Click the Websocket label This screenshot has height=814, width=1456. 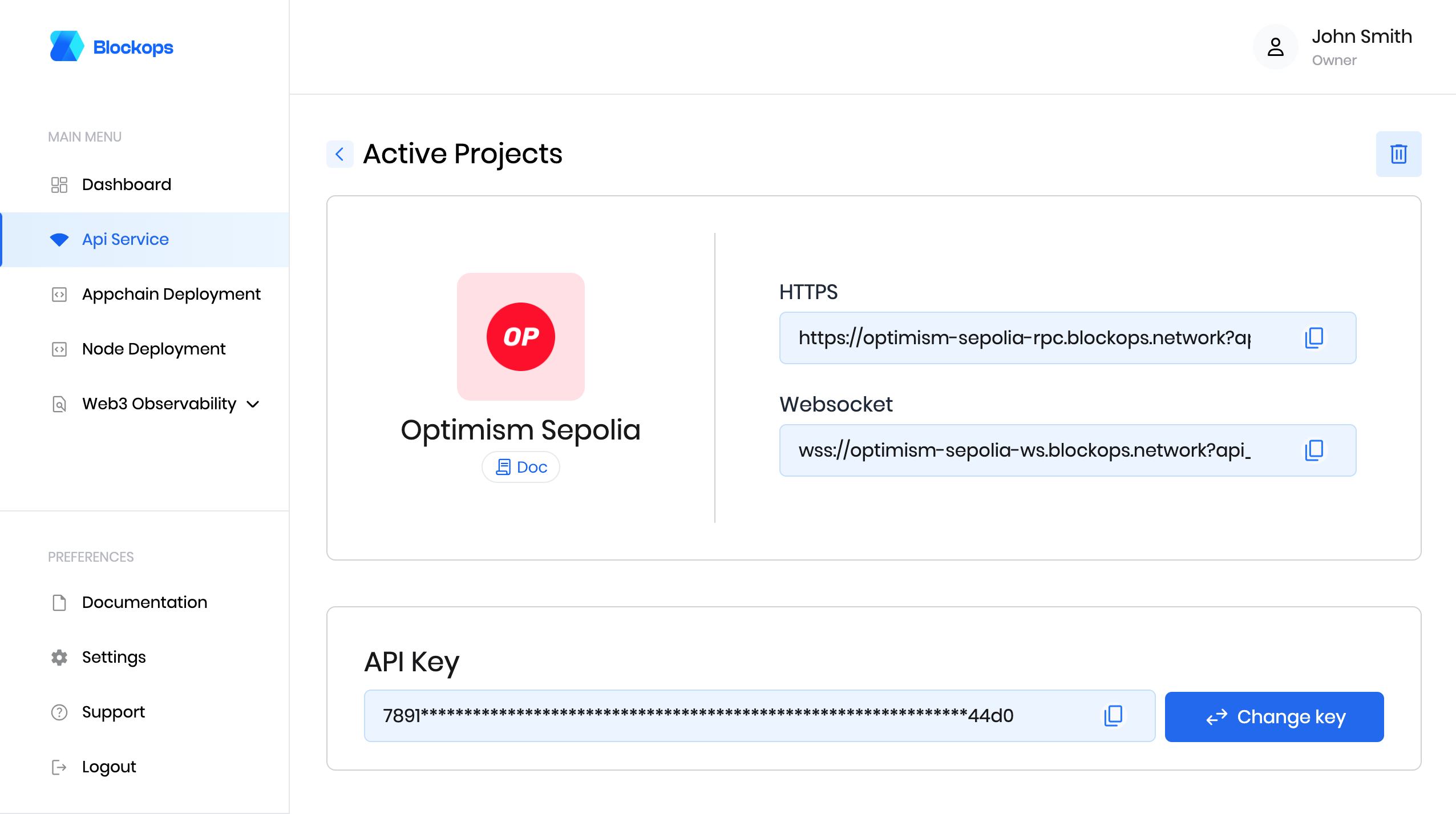pos(836,404)
